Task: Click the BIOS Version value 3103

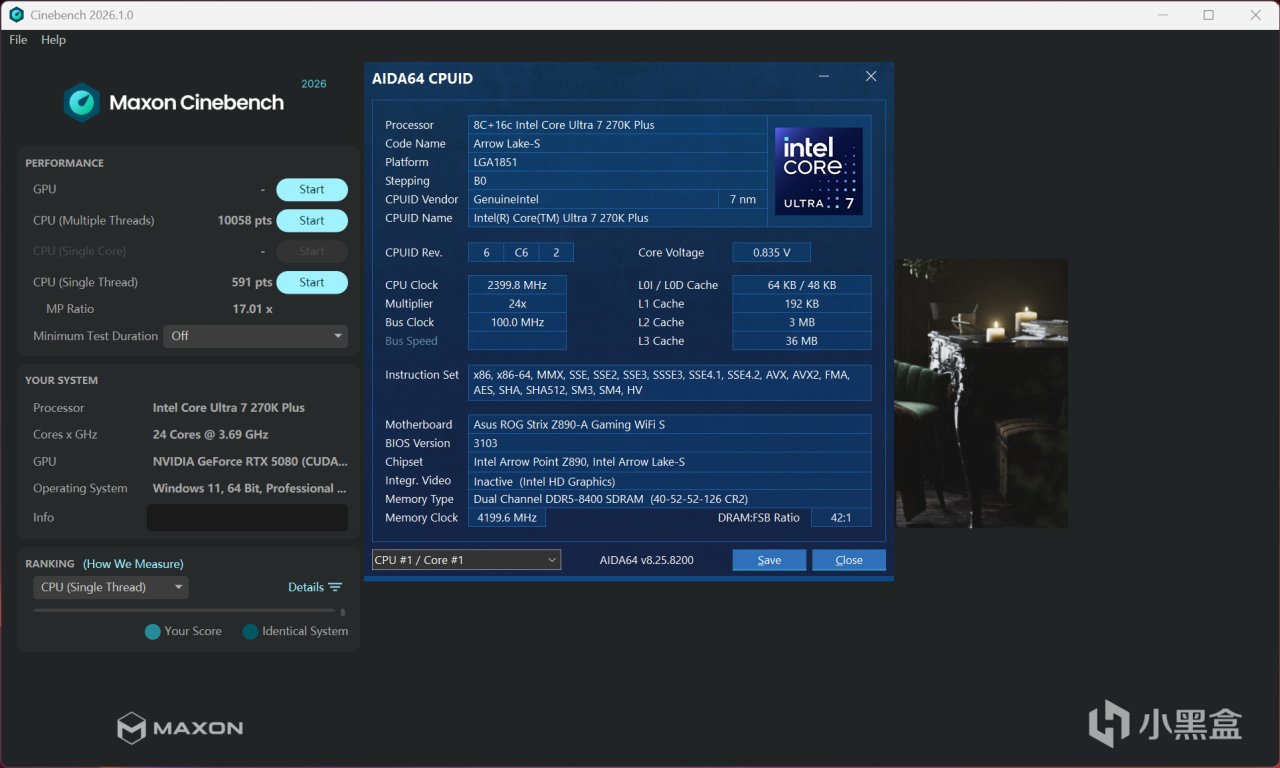Action: tap(669, 443)
